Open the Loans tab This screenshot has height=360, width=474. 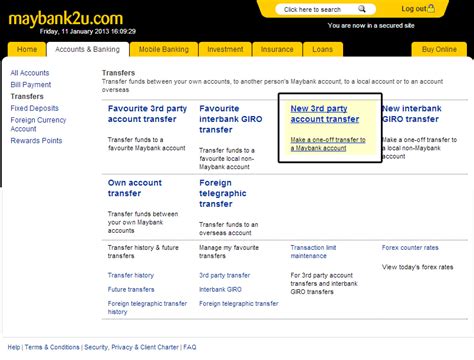(x=322, y=49)
